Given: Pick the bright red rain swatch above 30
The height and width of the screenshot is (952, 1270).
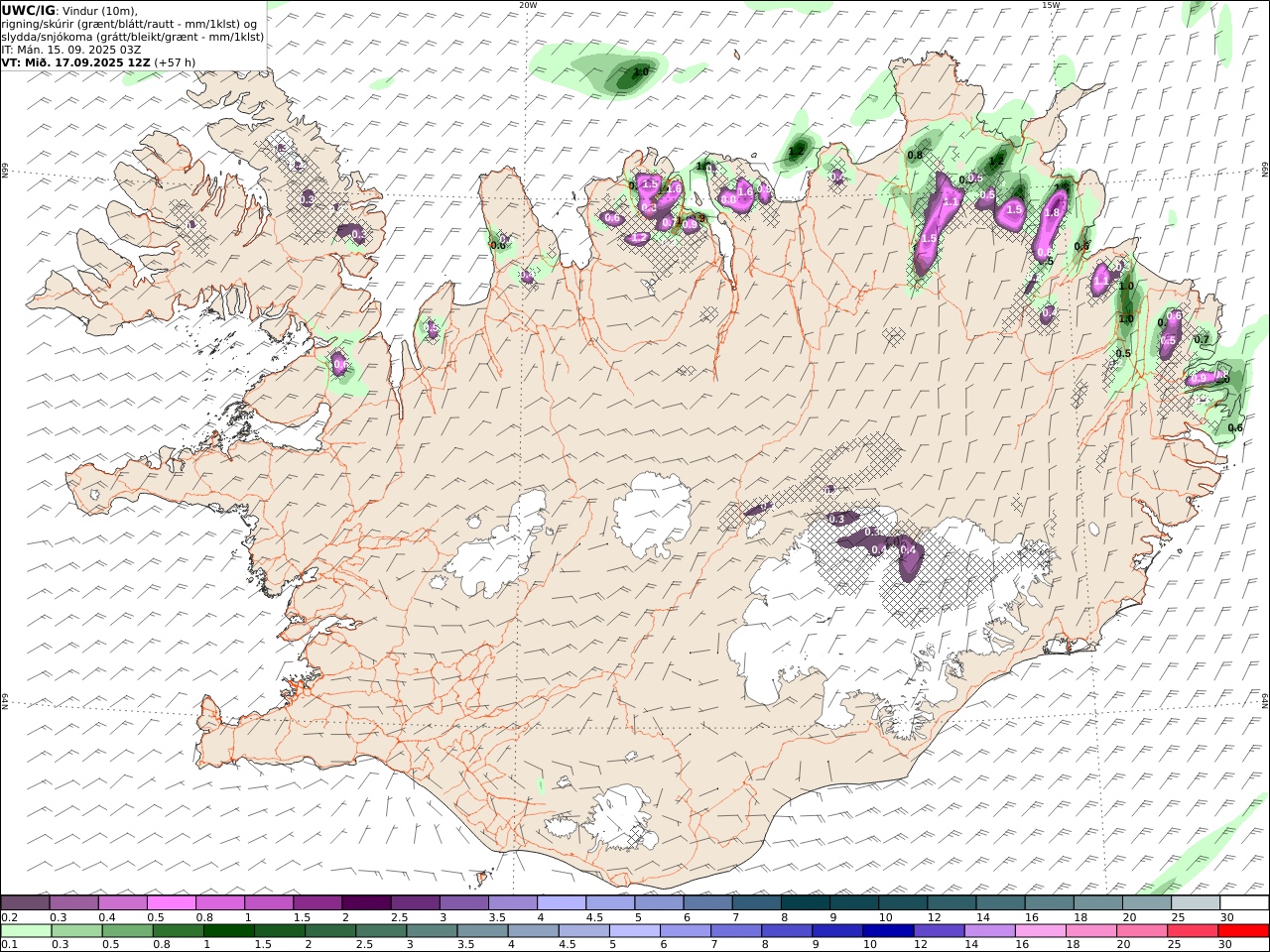Looking at the screenshot, I should (x=1243, y=930).
